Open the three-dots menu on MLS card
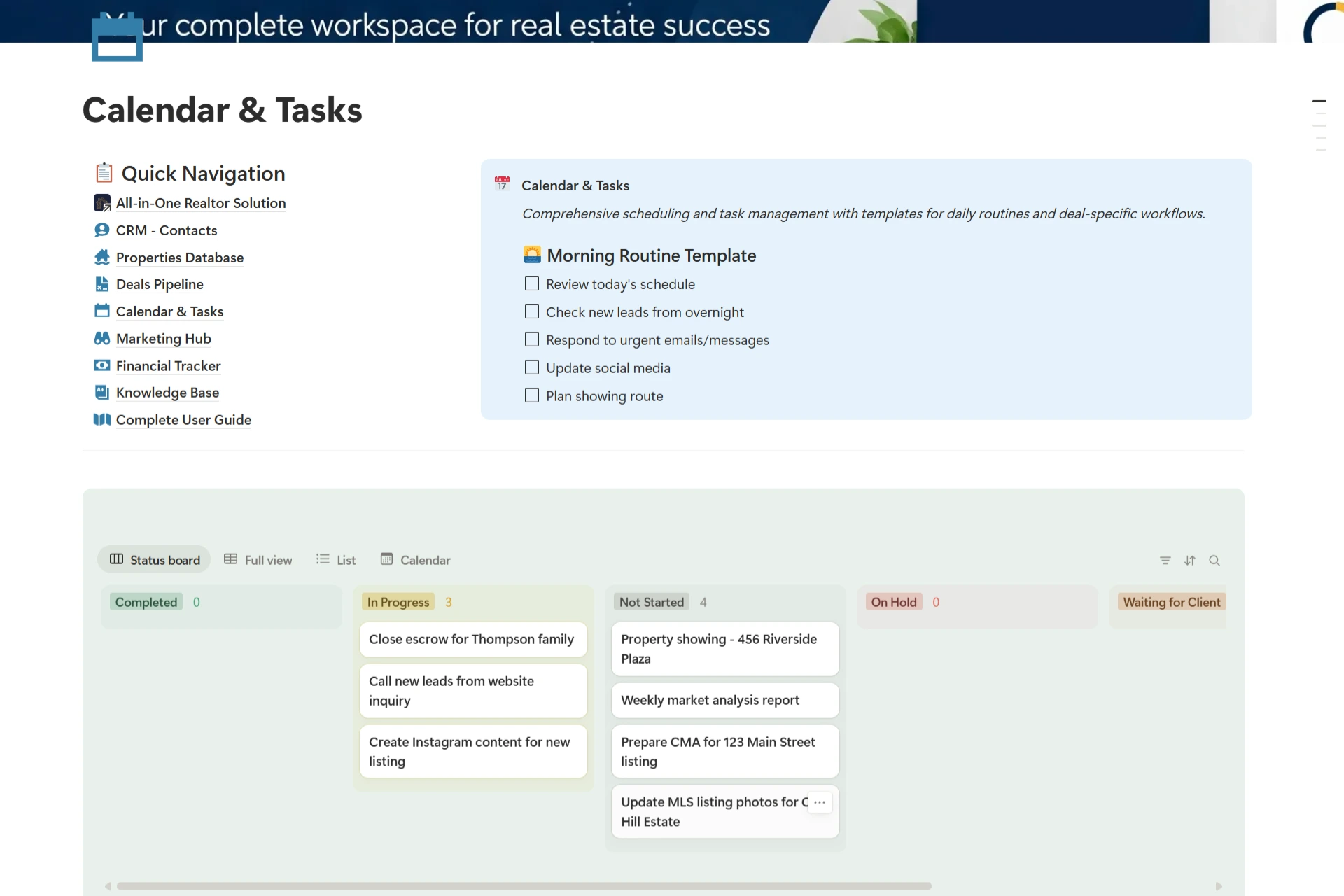The height and width of the screenshot is (896, 1344). click(820, 802)
